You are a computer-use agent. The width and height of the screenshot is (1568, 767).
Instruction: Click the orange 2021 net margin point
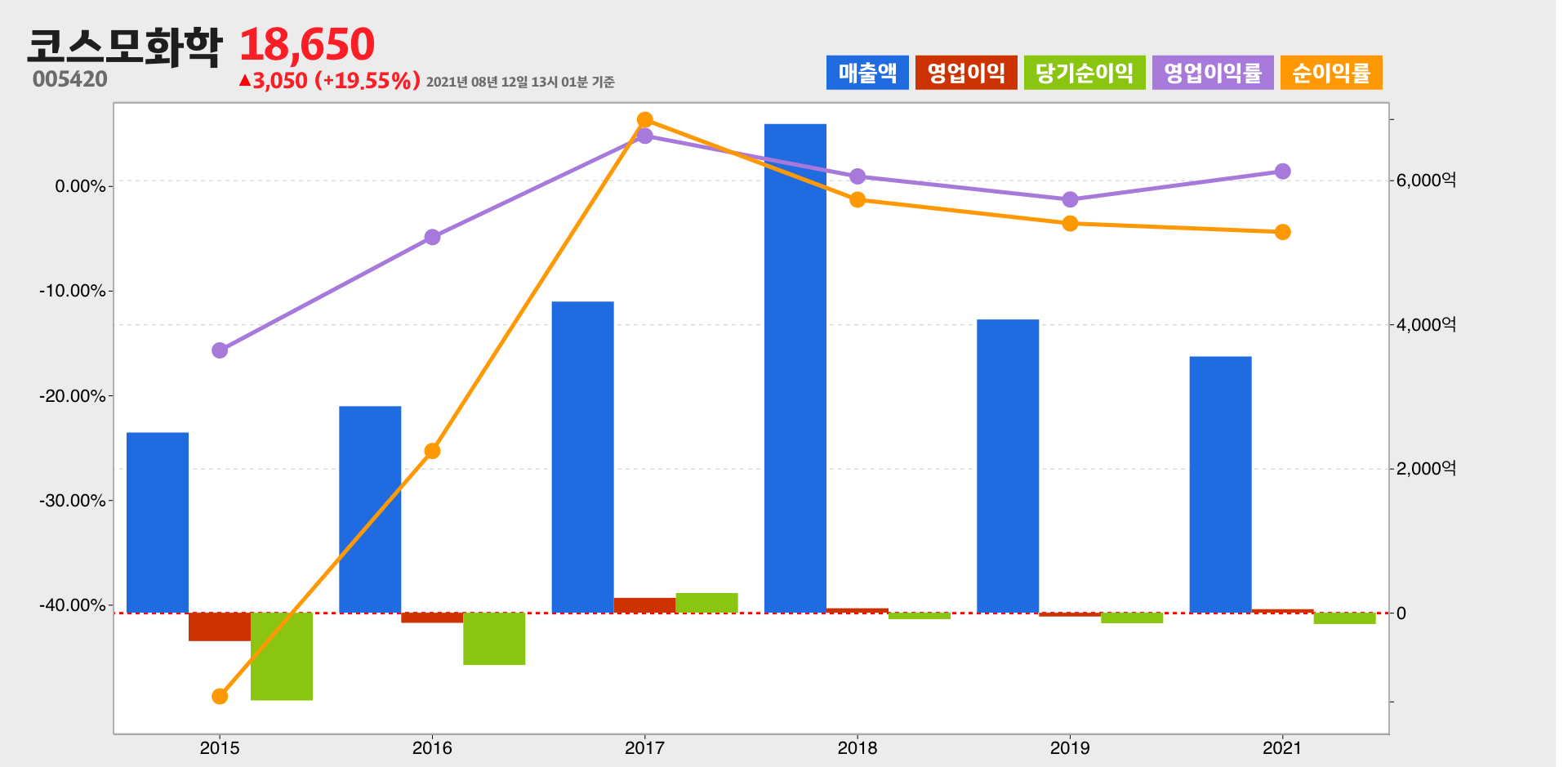click(1283, 233)
